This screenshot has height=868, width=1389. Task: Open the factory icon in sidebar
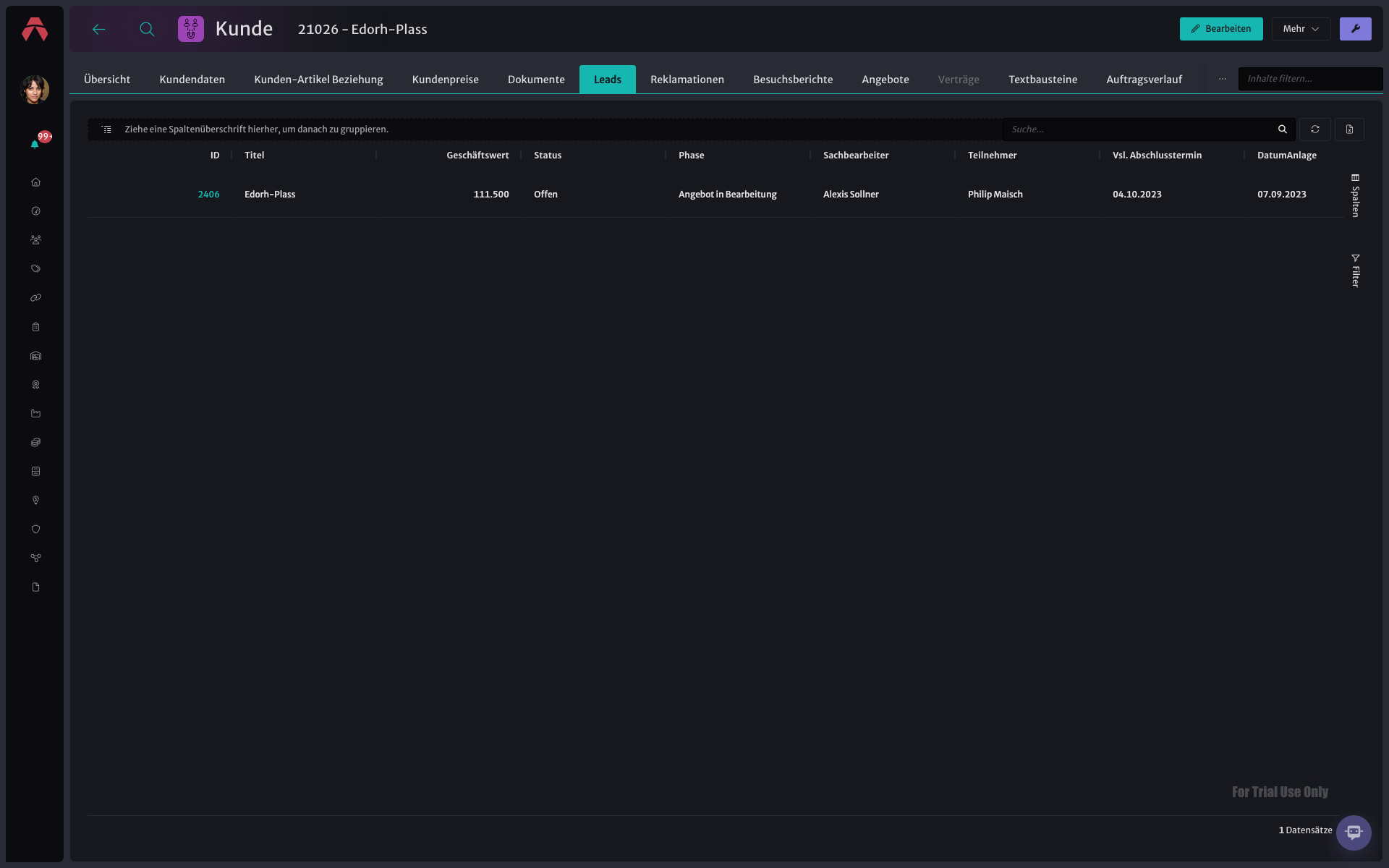tap(35, 414)
